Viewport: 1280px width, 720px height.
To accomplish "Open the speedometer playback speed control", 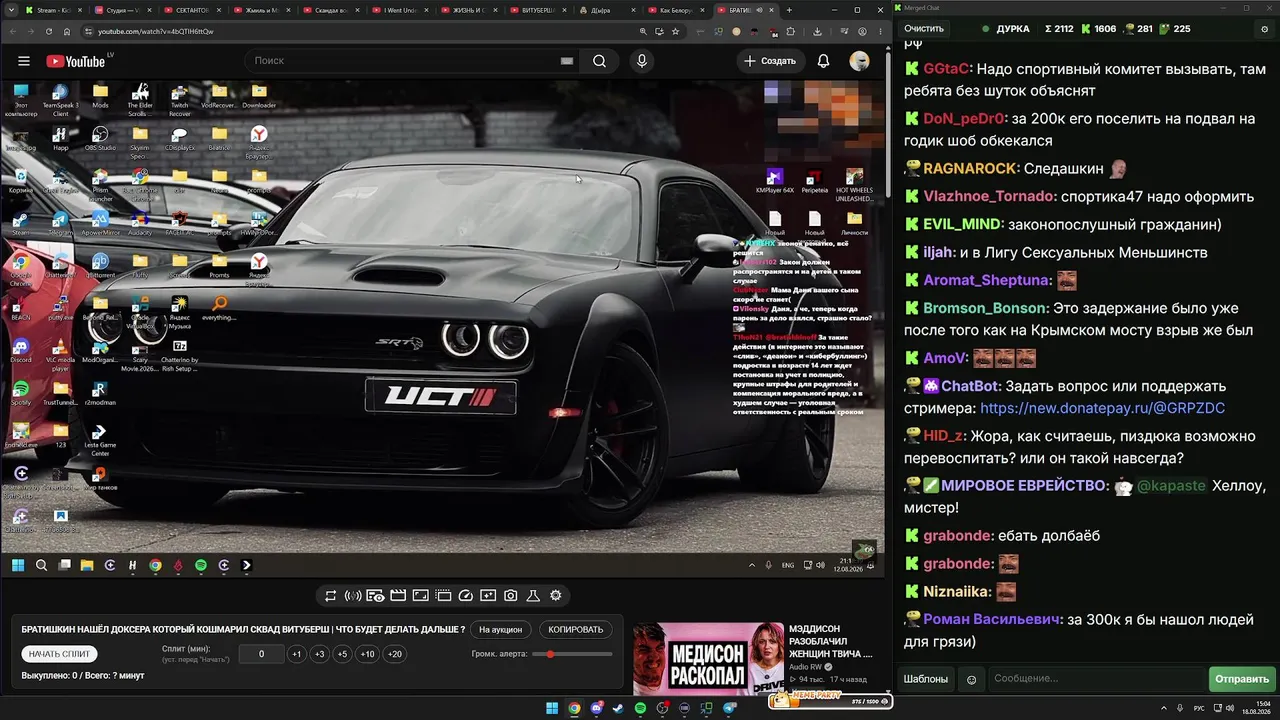I will coord(466,596).
